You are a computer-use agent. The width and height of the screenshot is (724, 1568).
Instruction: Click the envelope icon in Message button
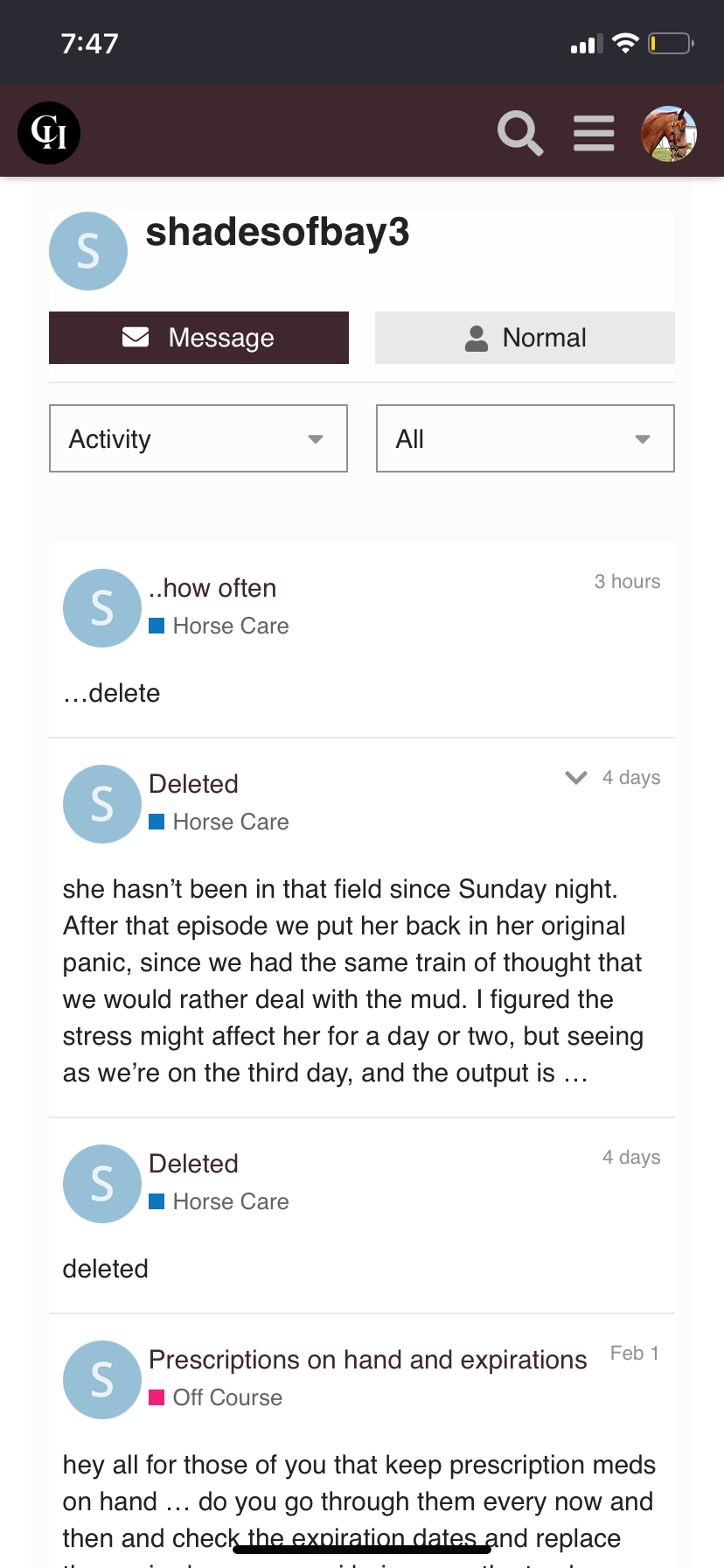tap(136, 337)
